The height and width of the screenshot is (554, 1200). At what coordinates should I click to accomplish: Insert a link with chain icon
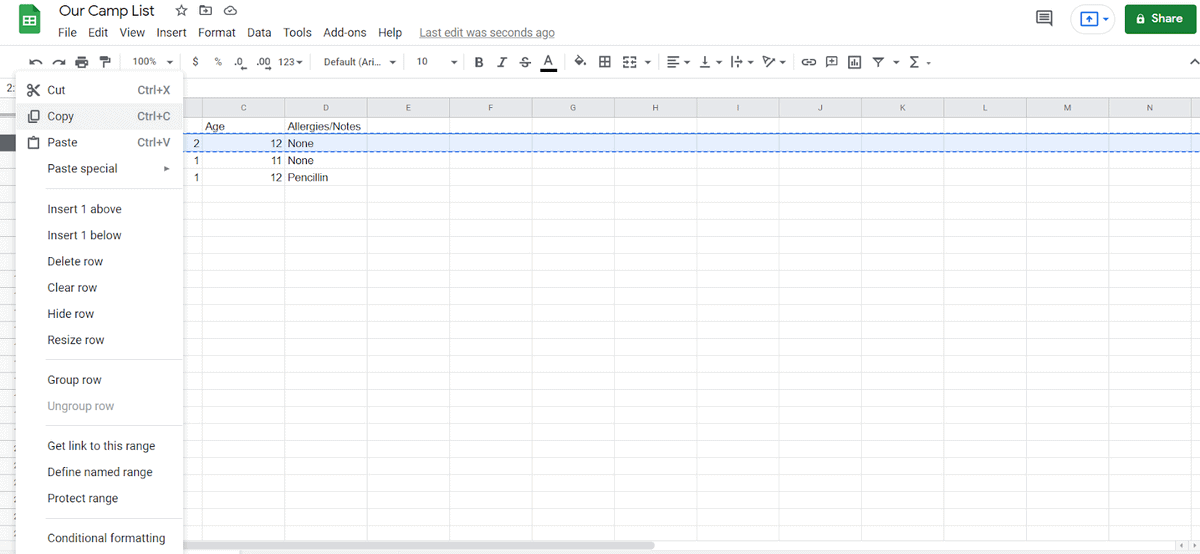coord(809,62)
